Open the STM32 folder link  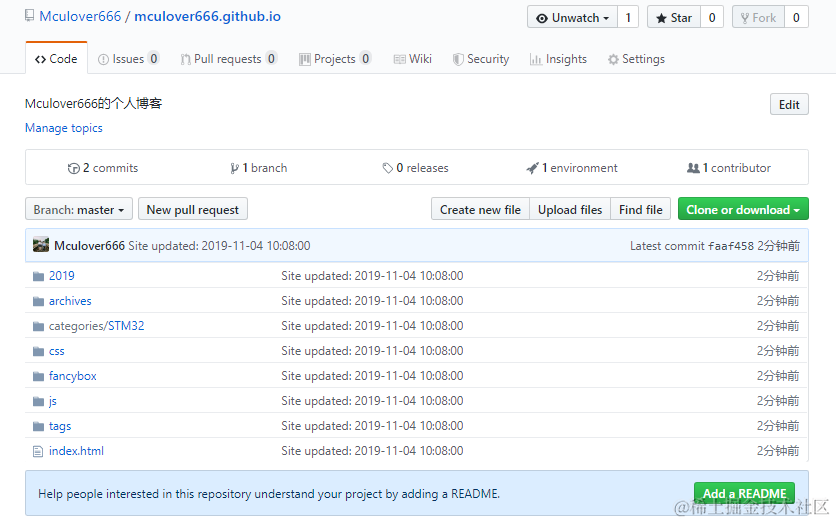[x=126, y=326]
